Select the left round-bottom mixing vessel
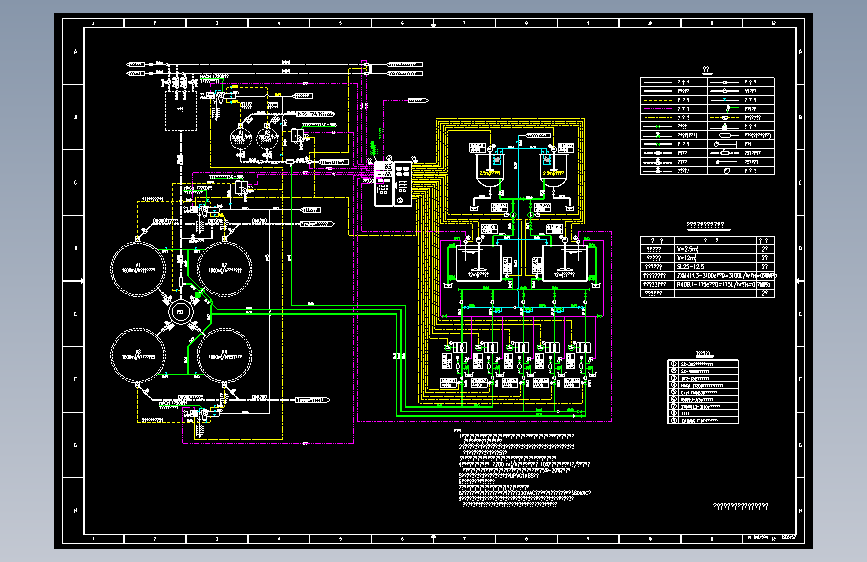Image resolution: width=867 pixels, height=562 pixels. point(490,171)
